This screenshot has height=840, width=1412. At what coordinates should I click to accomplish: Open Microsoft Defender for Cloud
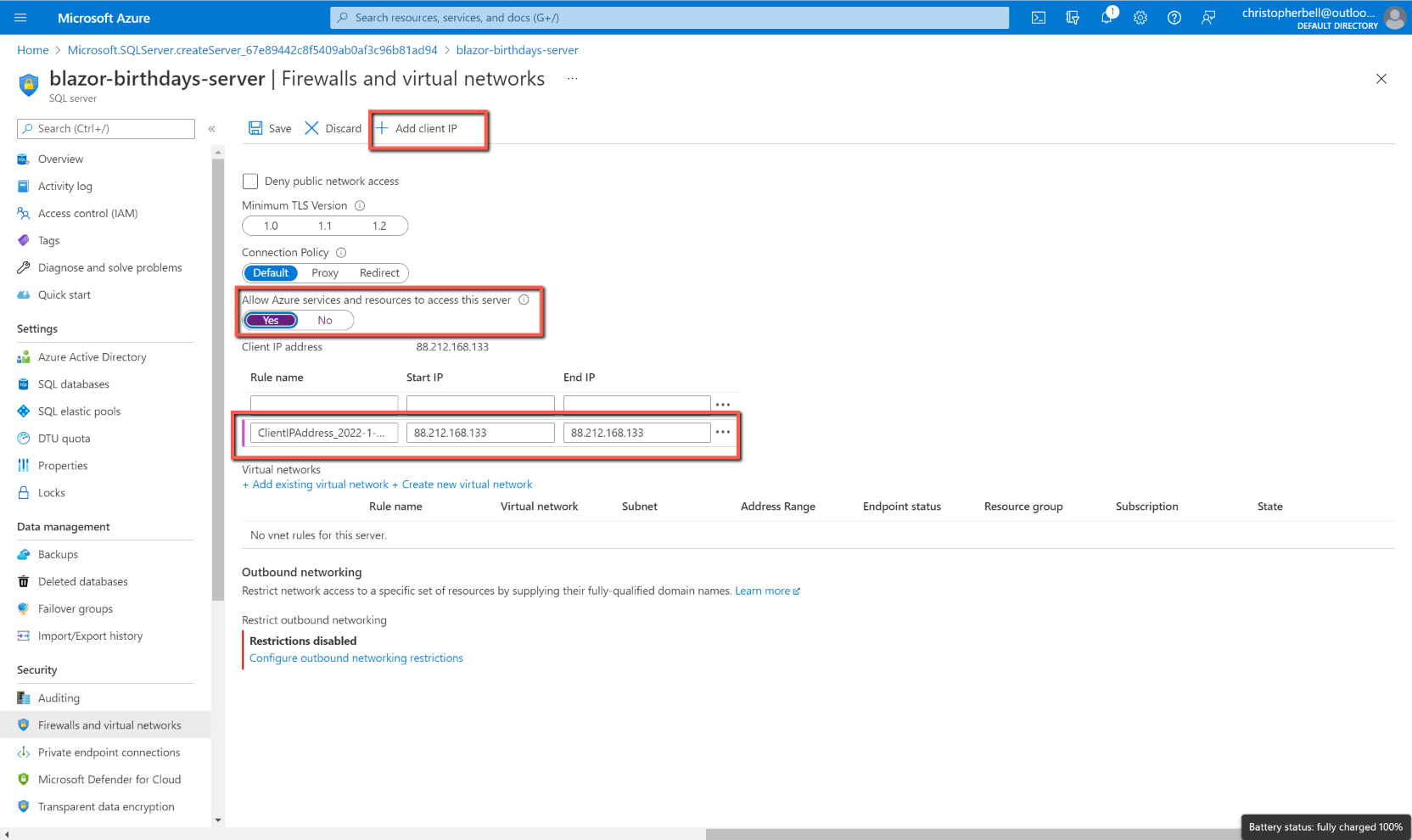tap(109, 779)
